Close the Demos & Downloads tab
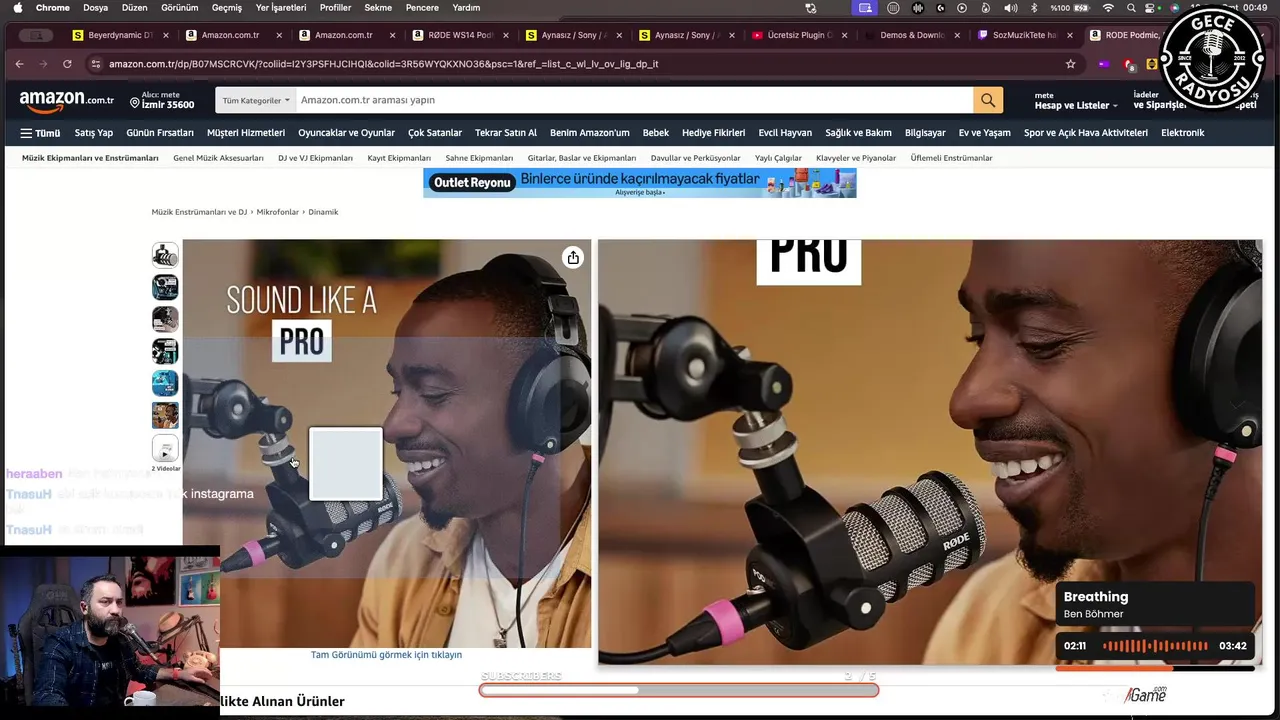The width and height of the screenshot is (1280, 720). [x=958, y=35]
